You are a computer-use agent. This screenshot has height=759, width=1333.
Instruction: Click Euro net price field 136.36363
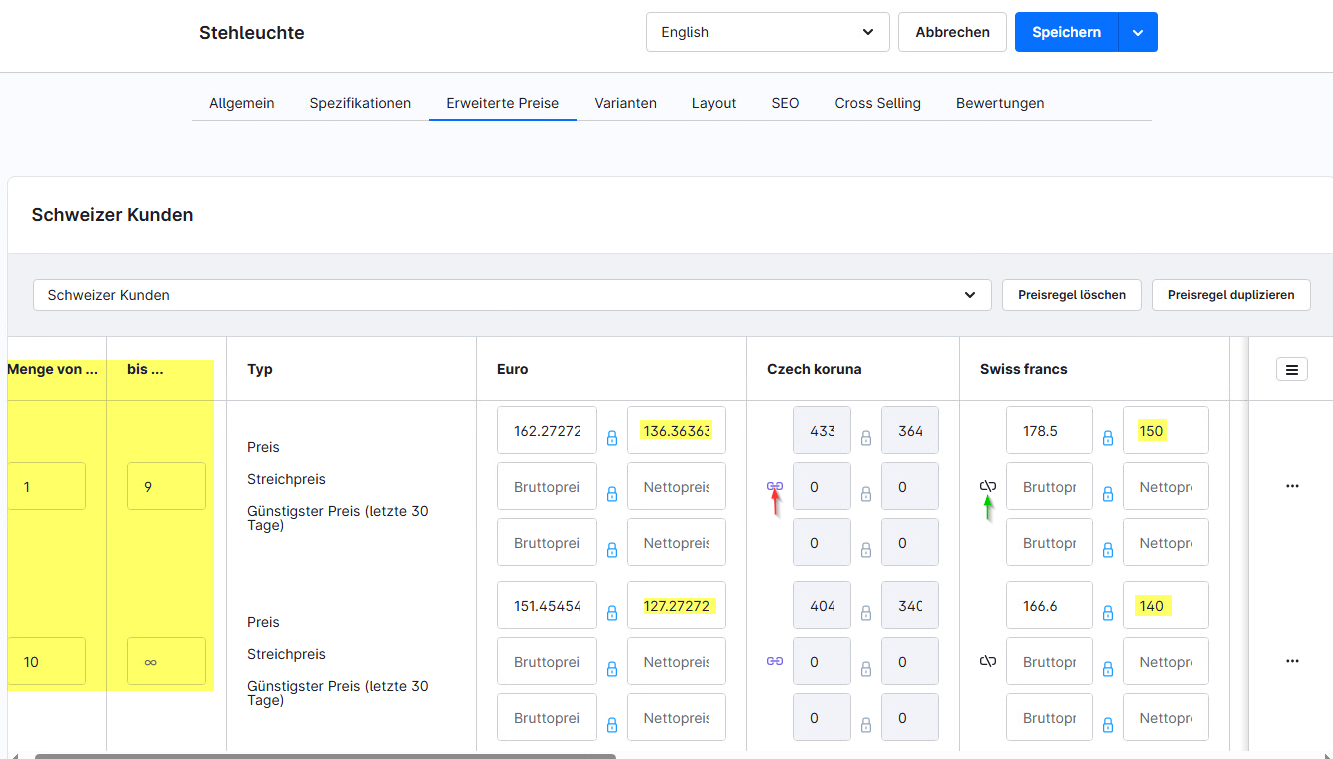click(x=676, y=430)
